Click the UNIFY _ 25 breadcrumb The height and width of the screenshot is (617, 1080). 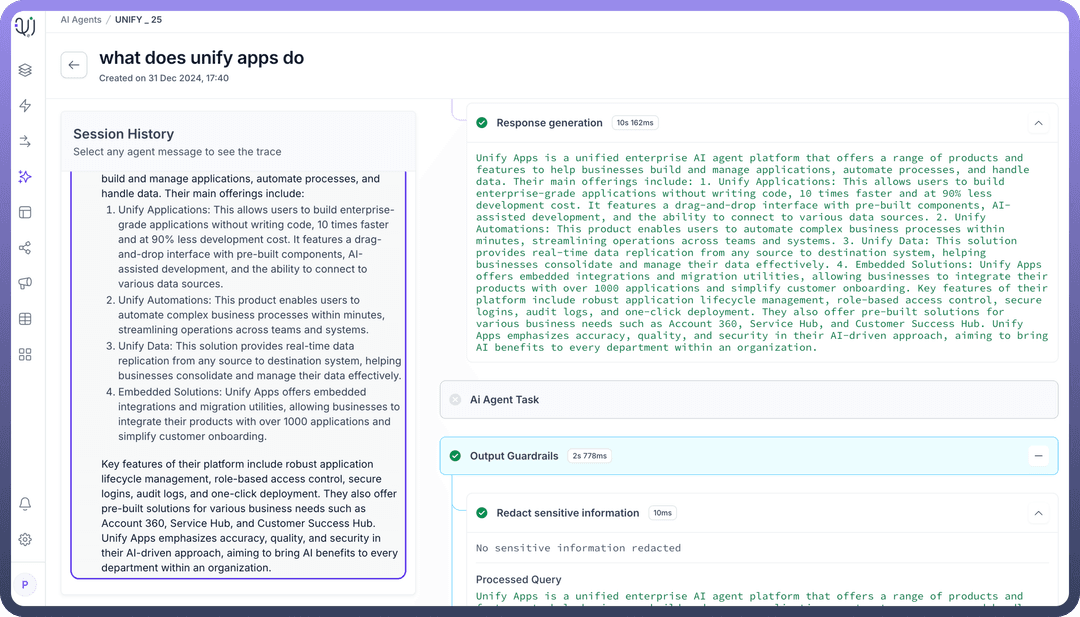[x=138, y=20]
